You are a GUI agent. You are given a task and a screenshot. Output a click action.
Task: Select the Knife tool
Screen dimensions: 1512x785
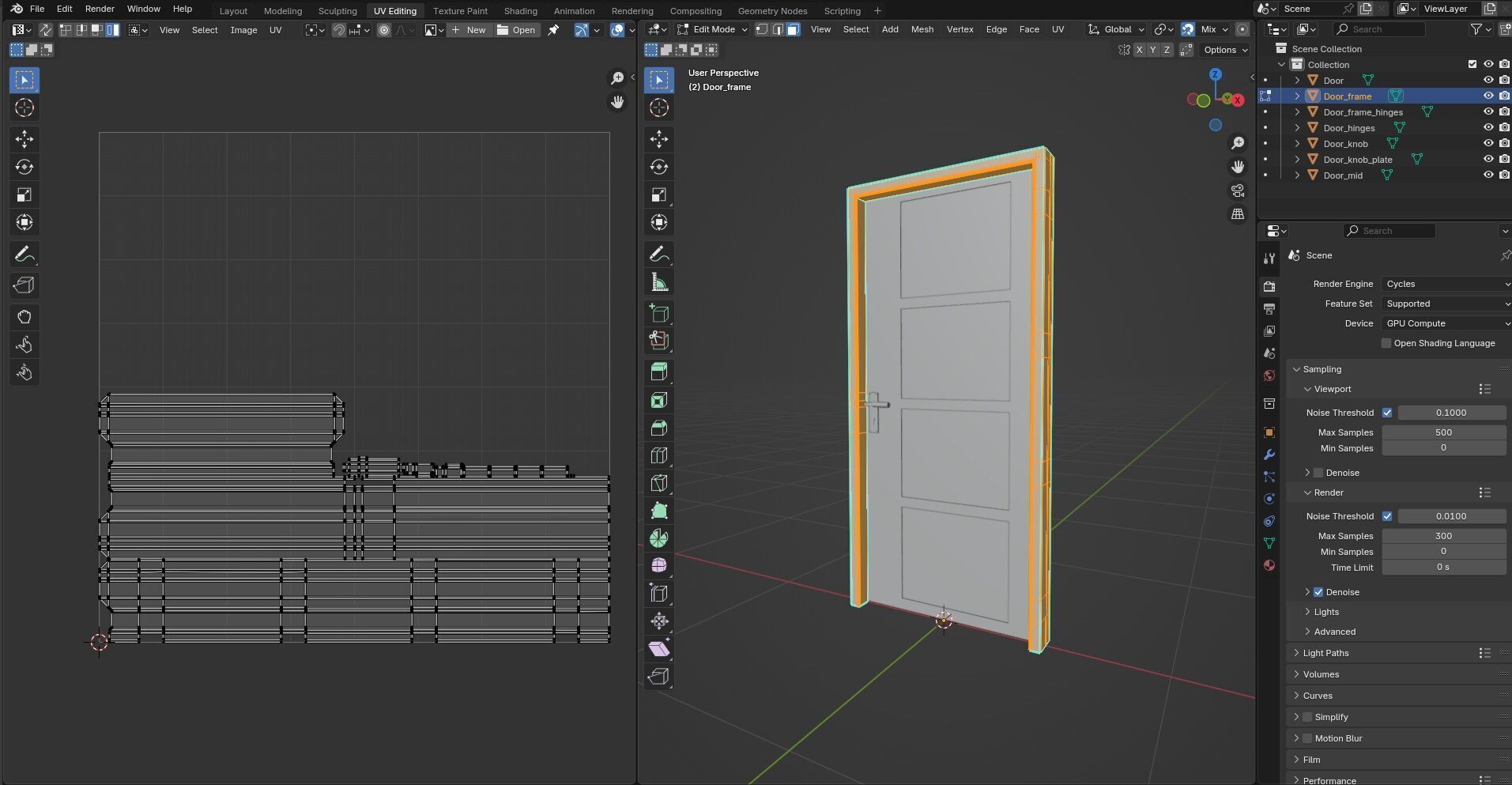659,483
